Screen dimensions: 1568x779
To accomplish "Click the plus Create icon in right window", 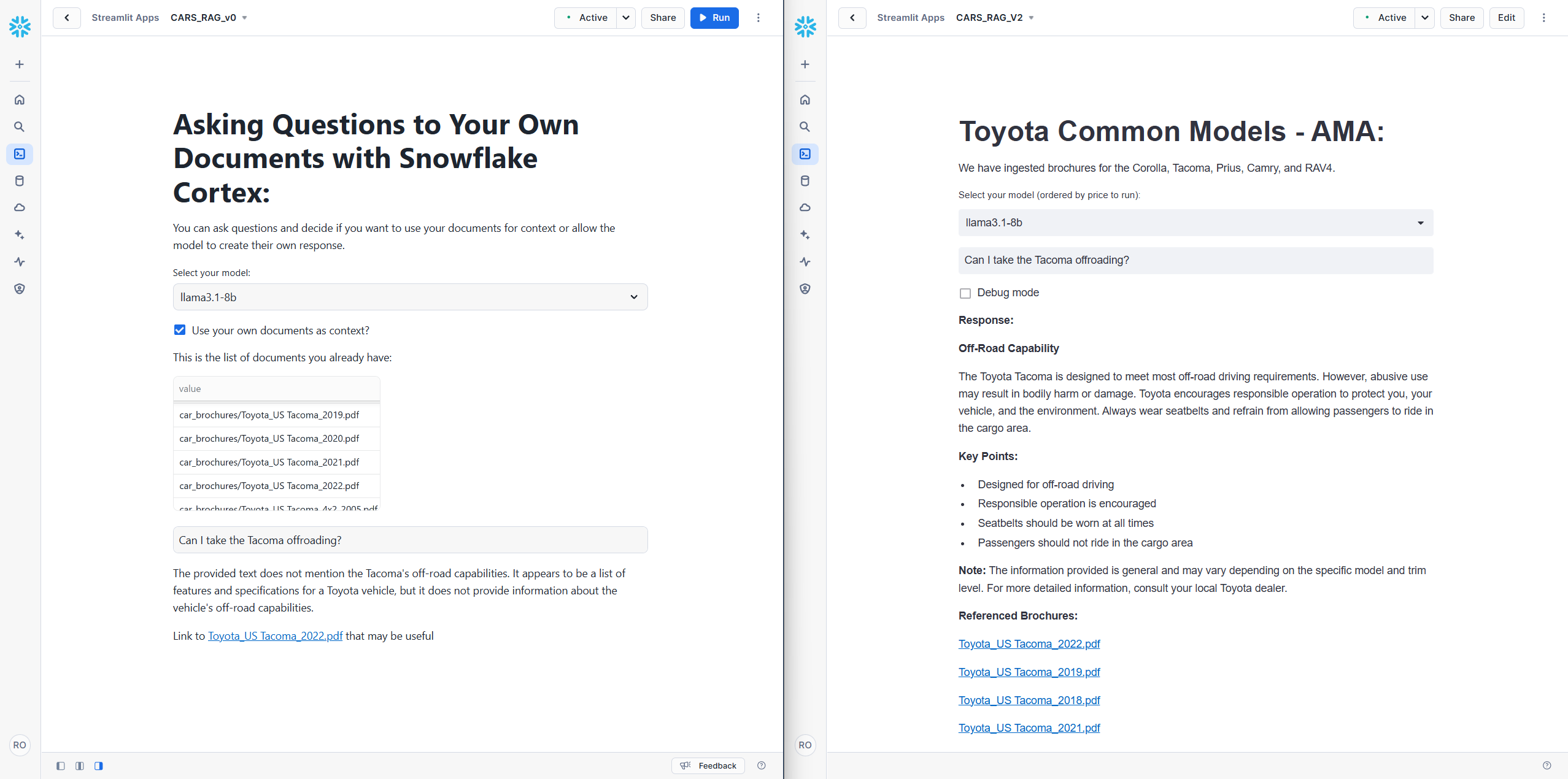I will (x=805, y=64).
